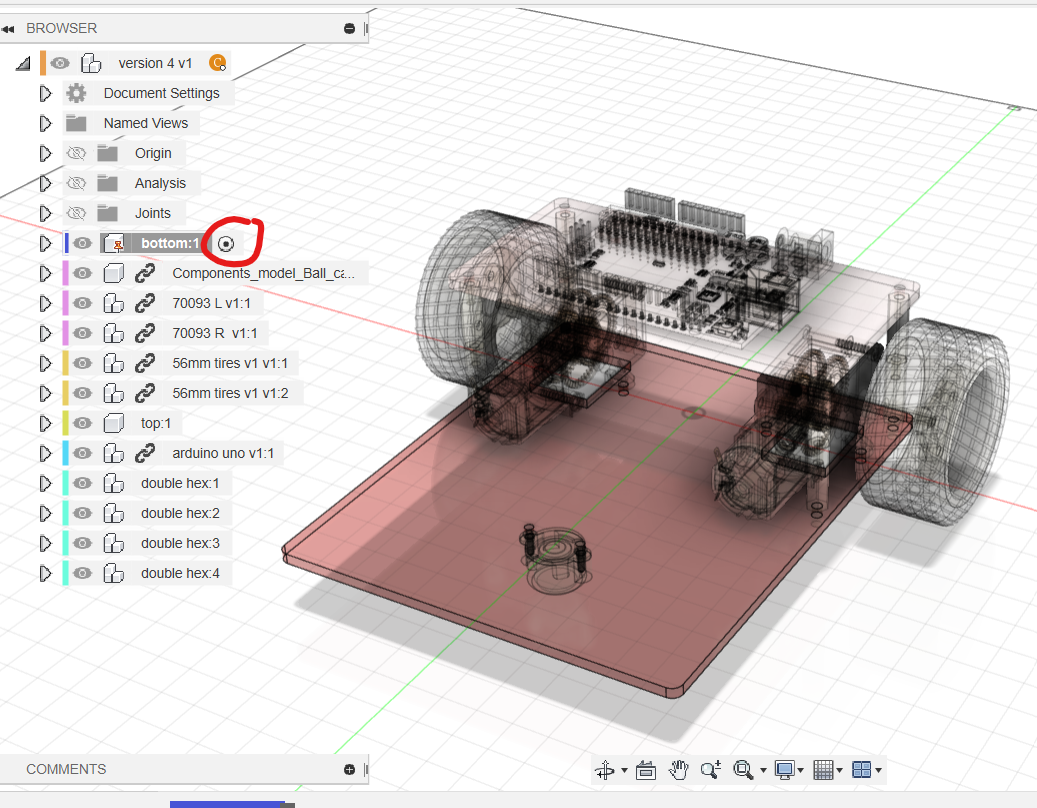Click the Look At tool icon
Image resolution: width=1037 pixels, height=808 pixels.
tap(645, 770)
